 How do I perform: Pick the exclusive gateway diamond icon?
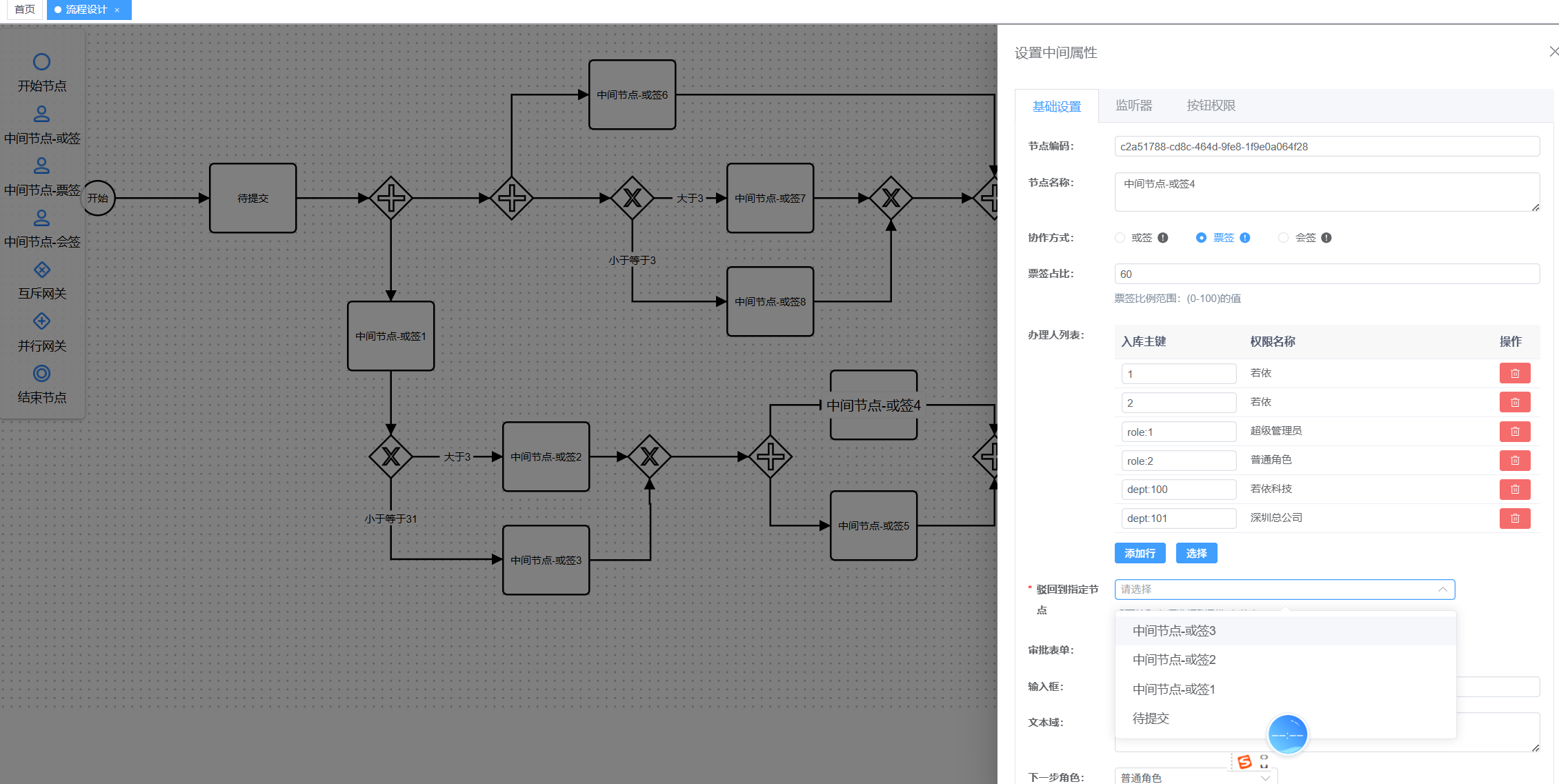tap(41, 270)
